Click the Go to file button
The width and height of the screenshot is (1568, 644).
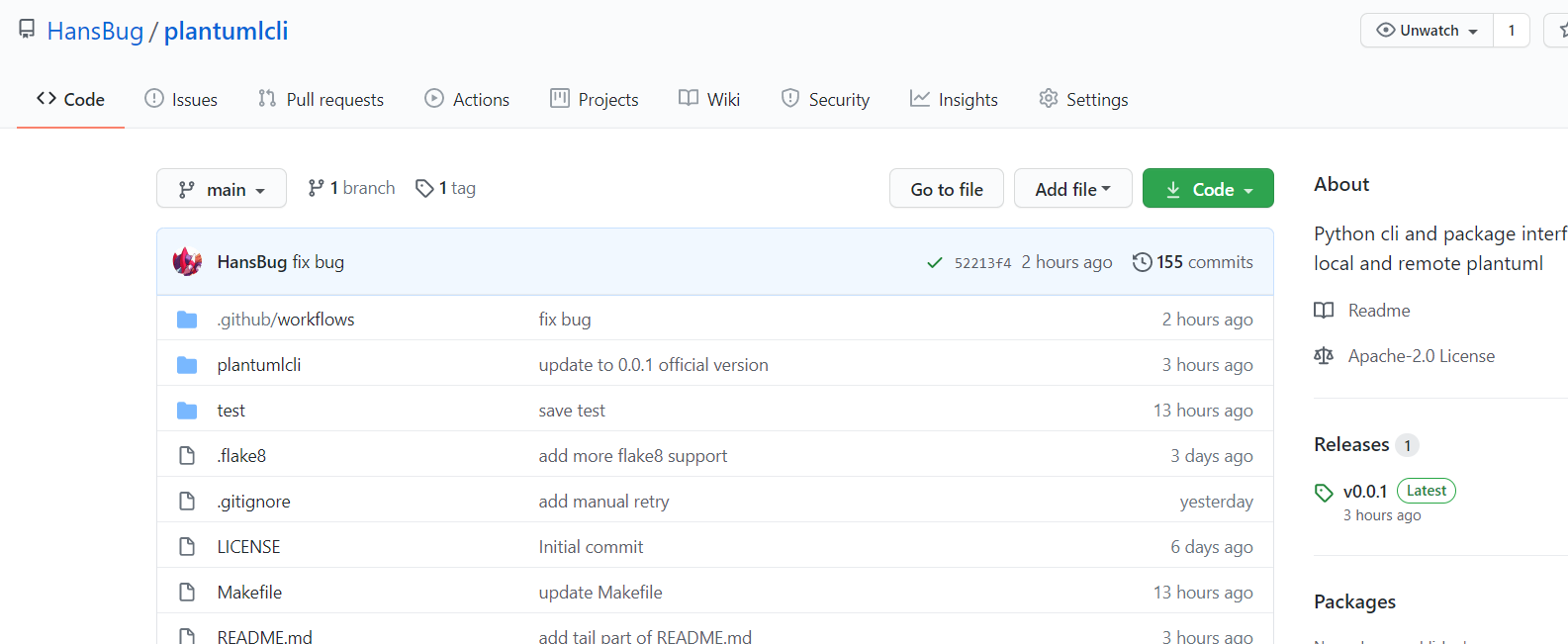[x=947, y=188]
